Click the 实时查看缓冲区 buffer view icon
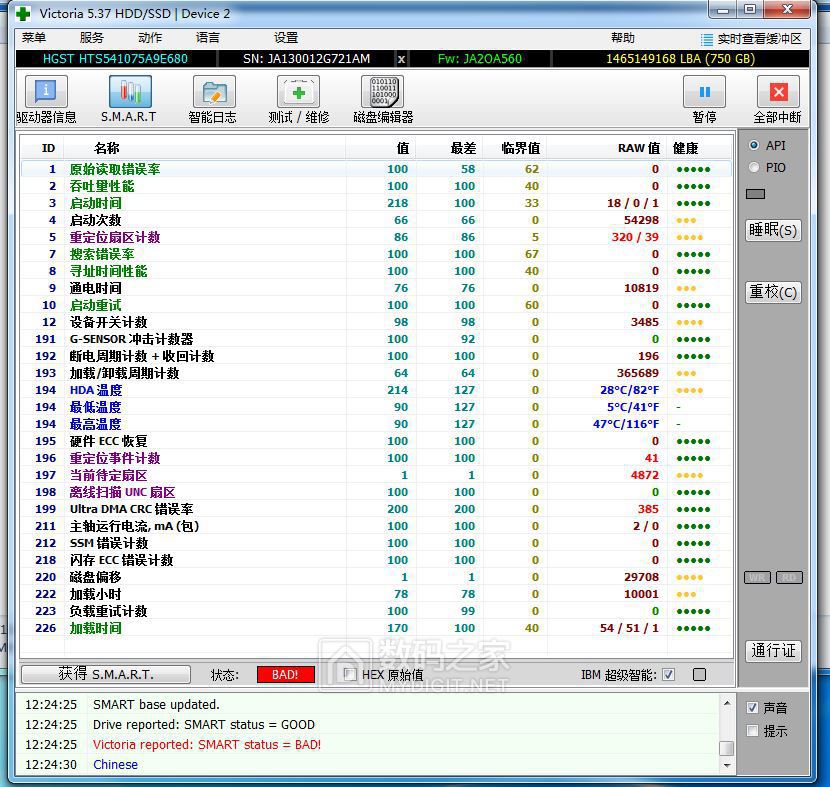The image size is (830, 787). (707, 40)
